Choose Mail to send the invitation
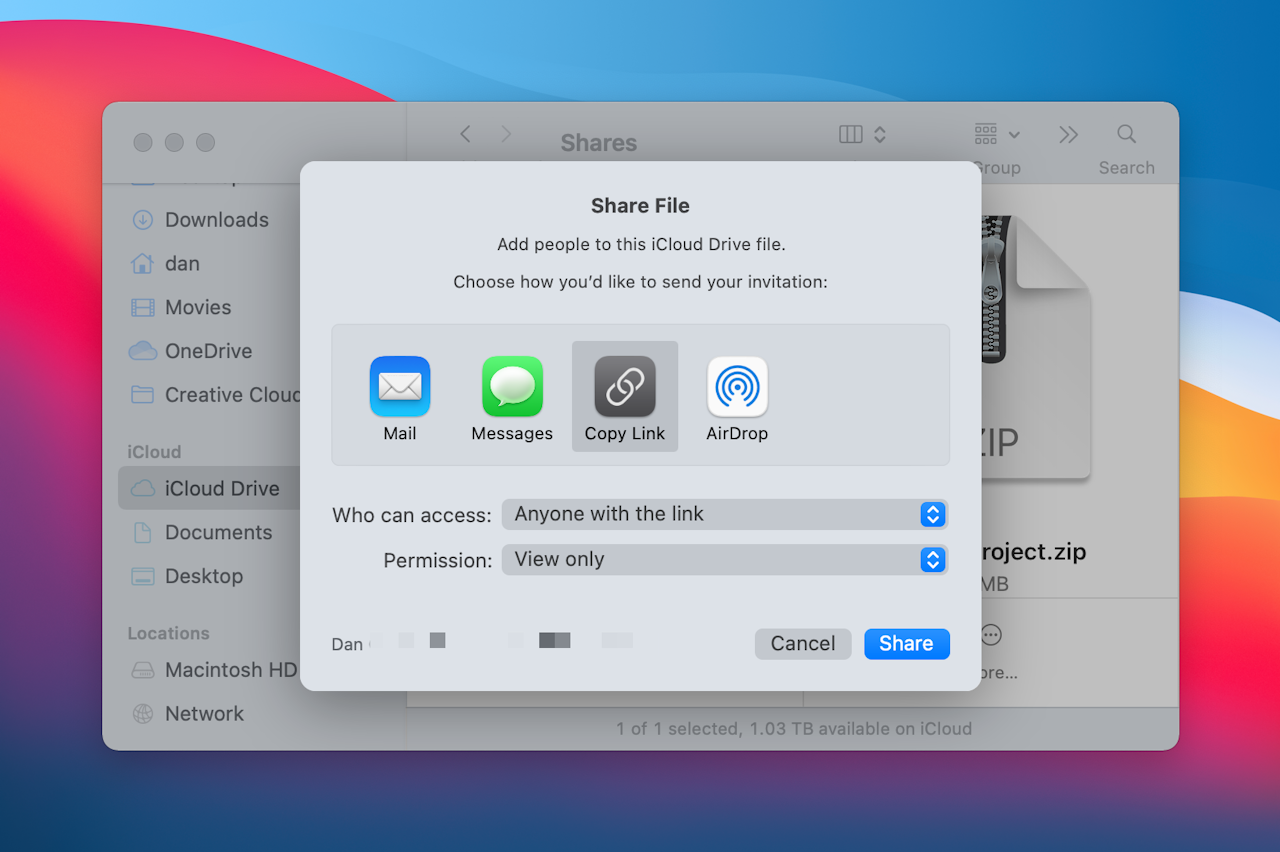The width and height of the screenshot is (1280, 852). (400, 398)
